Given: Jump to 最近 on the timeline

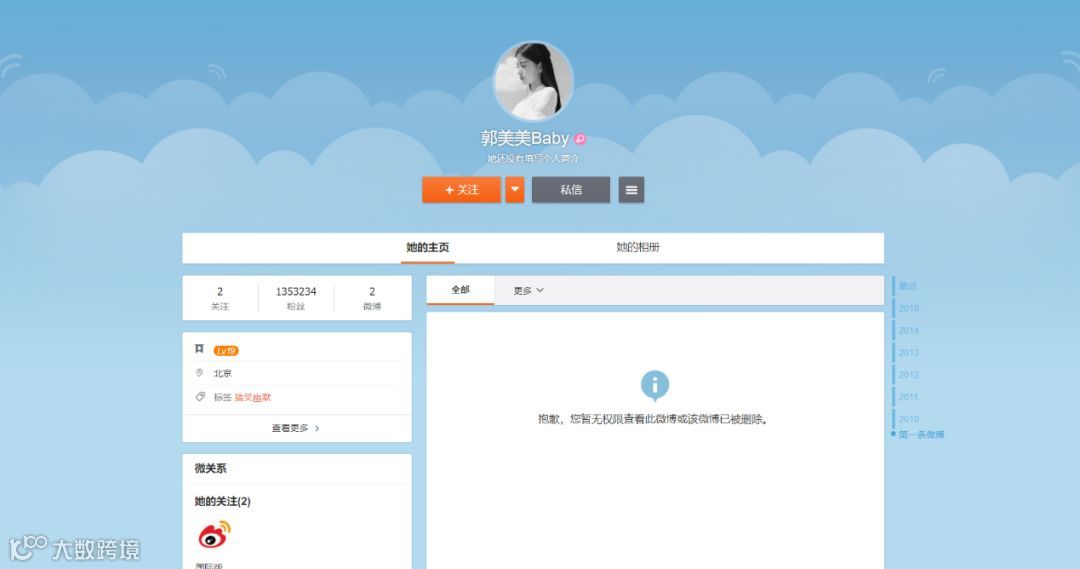Looking at the screenshot, I should pos(907,286).
